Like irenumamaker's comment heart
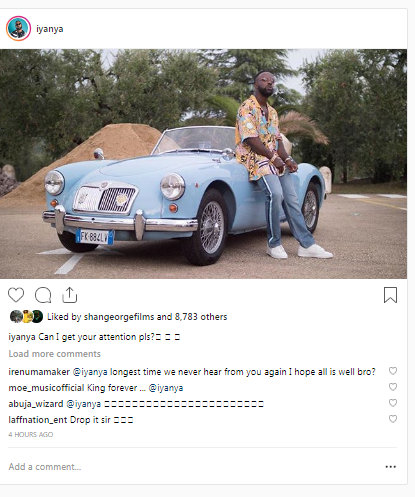This screenshot has width=415, height=497. (393, 371)
